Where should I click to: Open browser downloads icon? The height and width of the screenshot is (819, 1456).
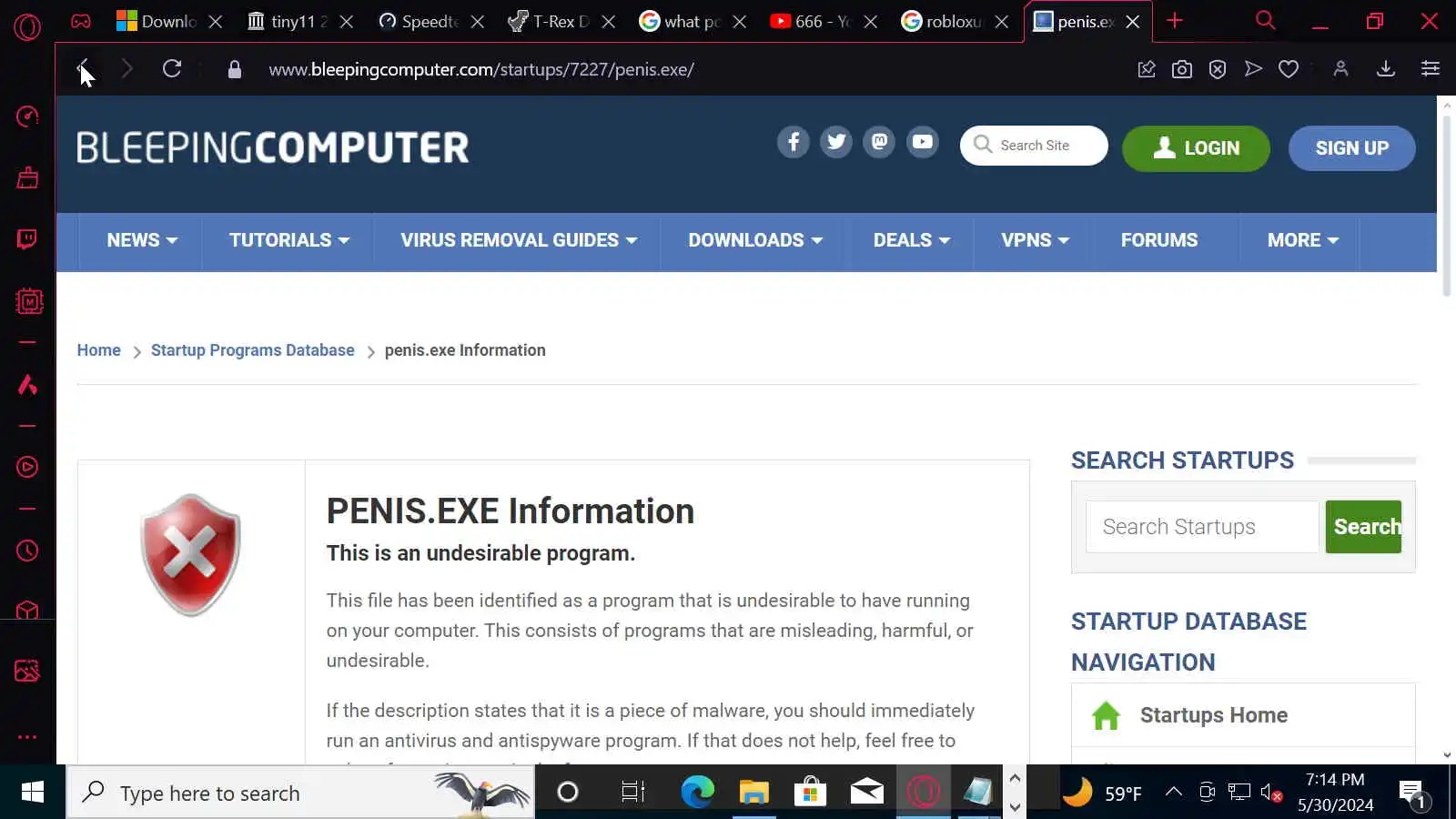(x=1386, y=69)
